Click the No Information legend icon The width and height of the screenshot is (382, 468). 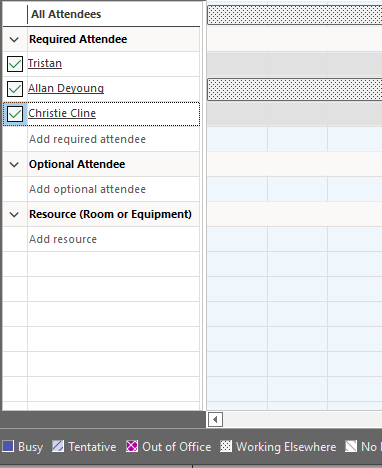pos(351,446)
